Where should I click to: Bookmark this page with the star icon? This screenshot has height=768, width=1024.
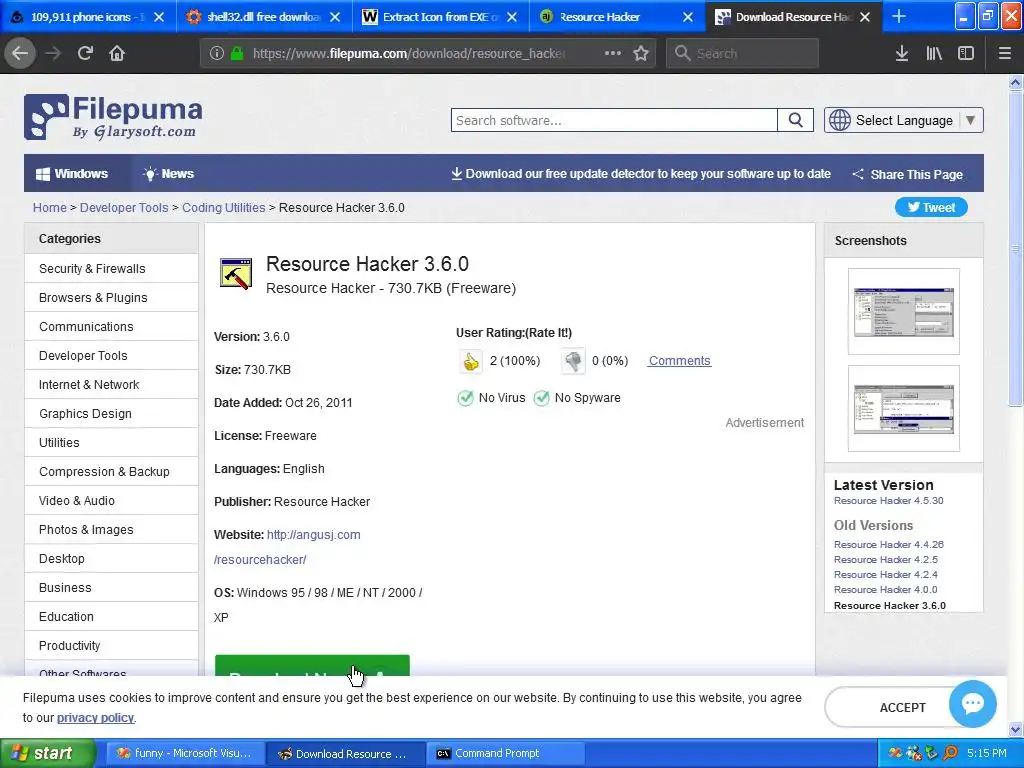point(641,53)
